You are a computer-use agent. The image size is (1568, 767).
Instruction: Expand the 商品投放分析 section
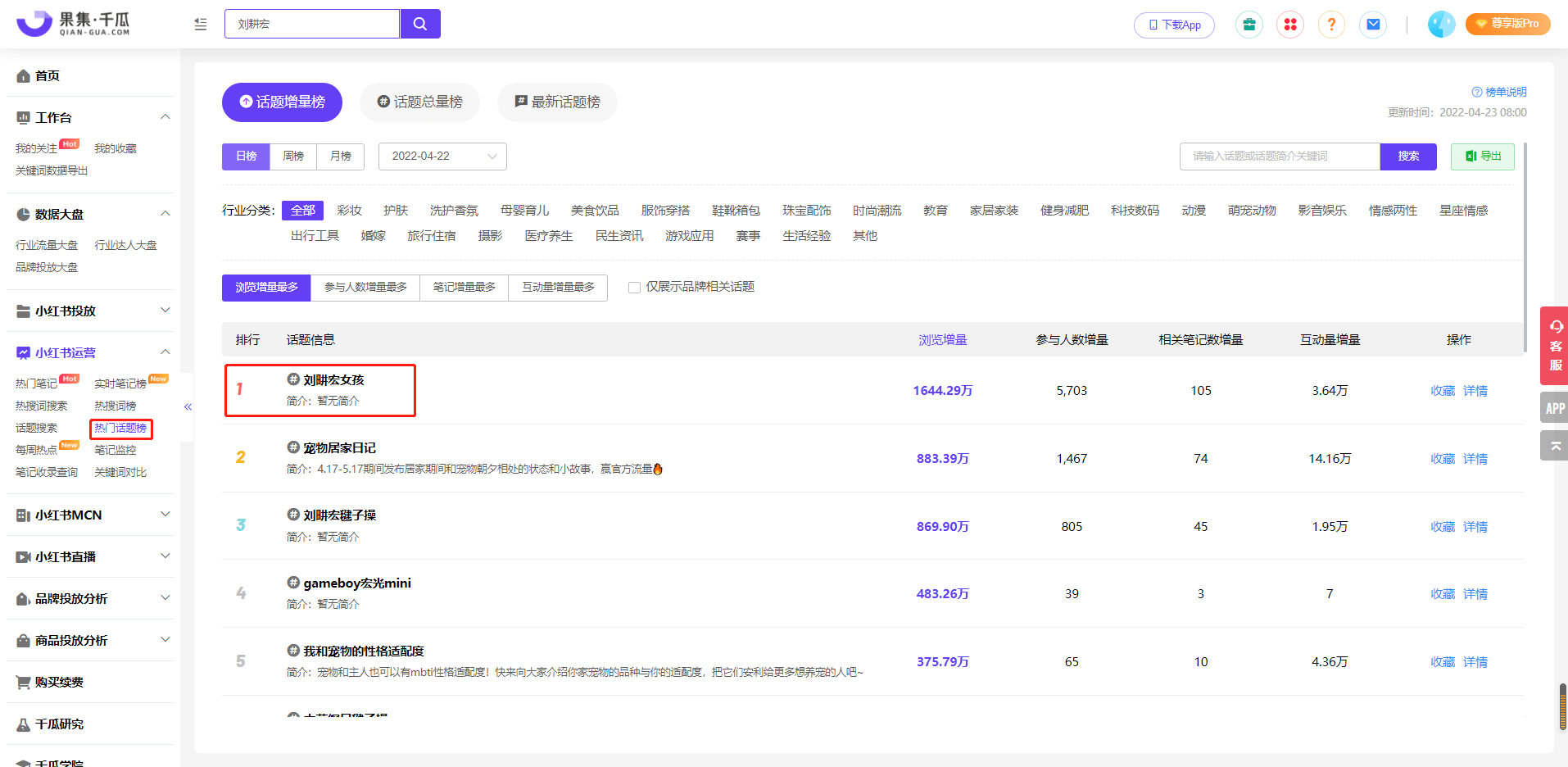coord(165,640)
